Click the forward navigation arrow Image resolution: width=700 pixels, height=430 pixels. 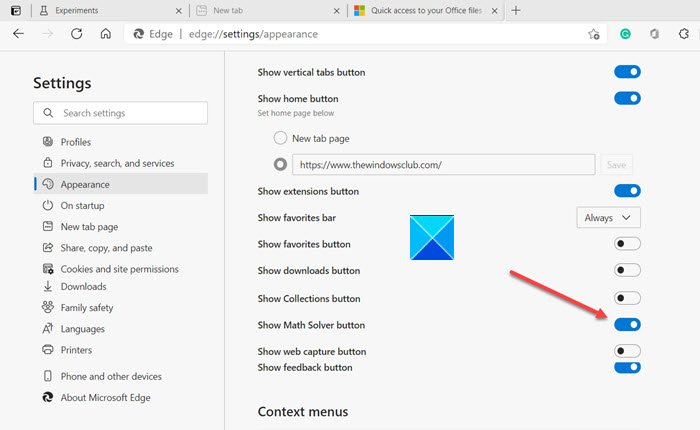point(48,33)
